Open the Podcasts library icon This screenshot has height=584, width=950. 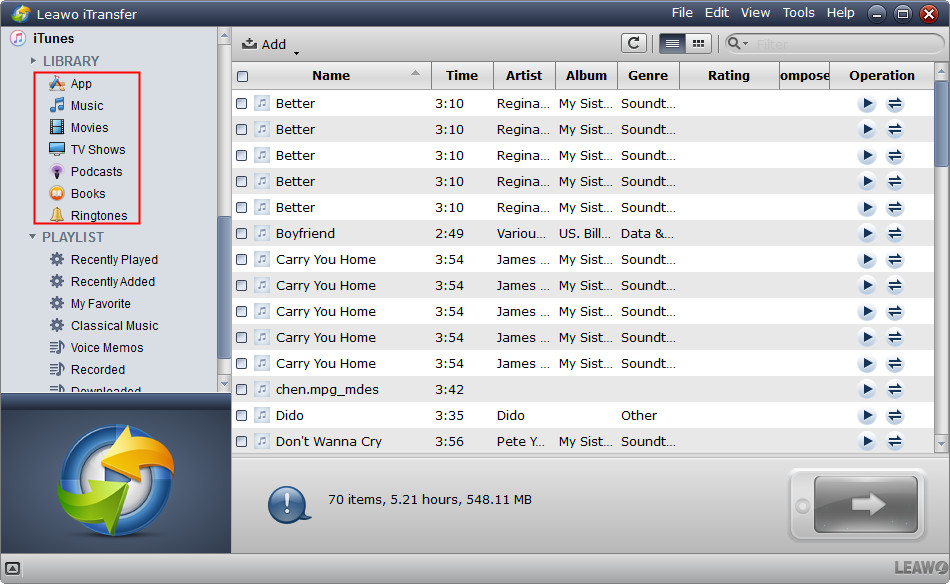tap(57, 171)
